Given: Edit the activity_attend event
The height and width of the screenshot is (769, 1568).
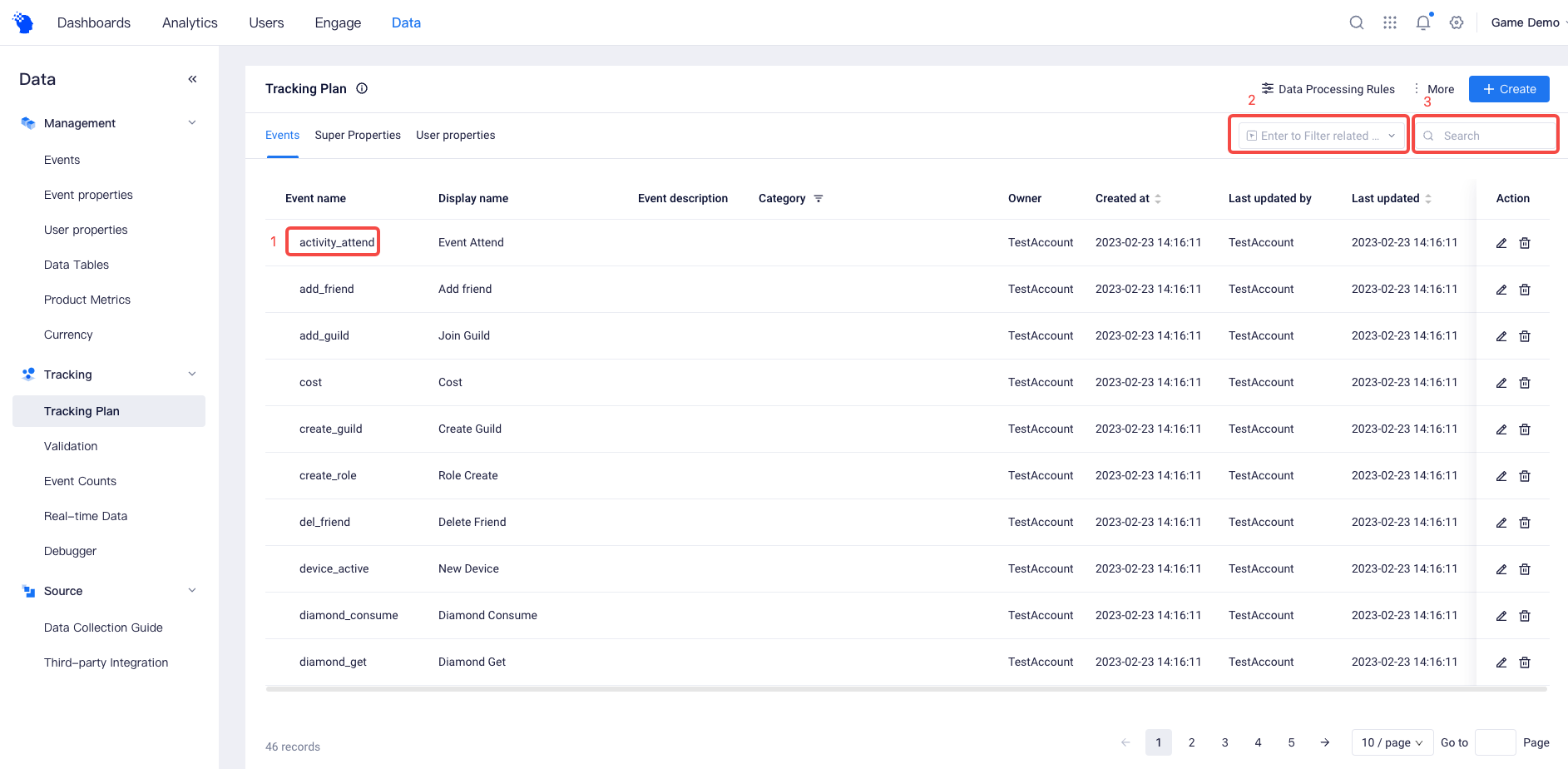Looking at the screenshot, I should pyautogui.click(x=1501, y=243).
